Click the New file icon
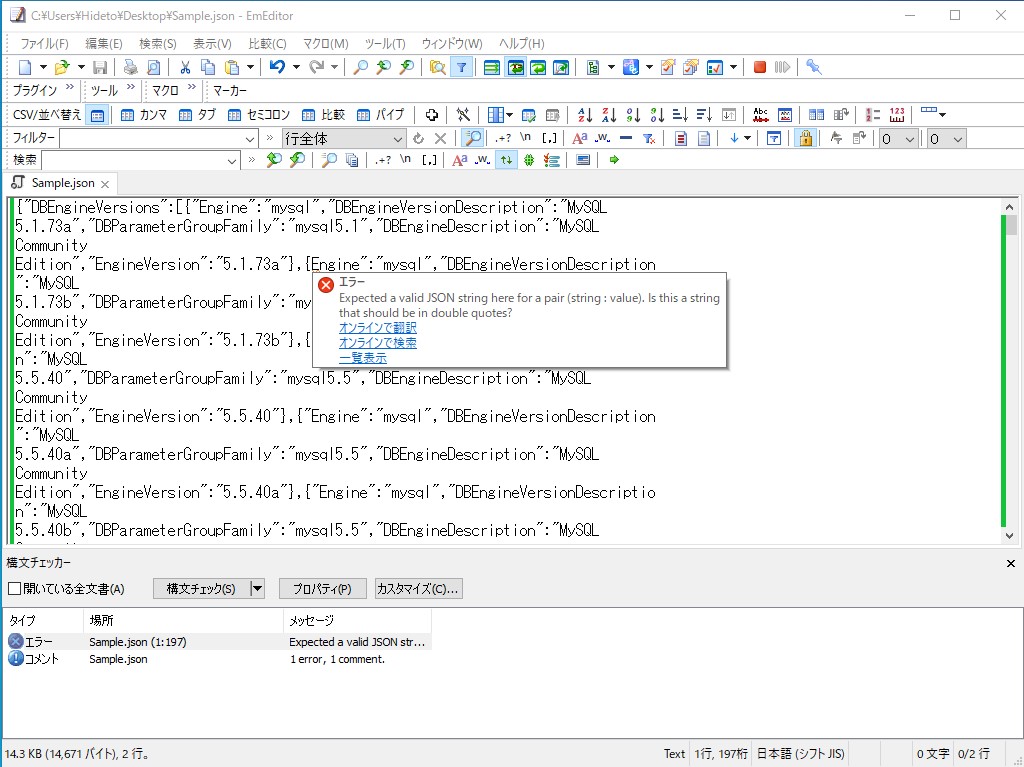Image resolution: width=1024 pixels, height=767 pixels. click(25, 67)
